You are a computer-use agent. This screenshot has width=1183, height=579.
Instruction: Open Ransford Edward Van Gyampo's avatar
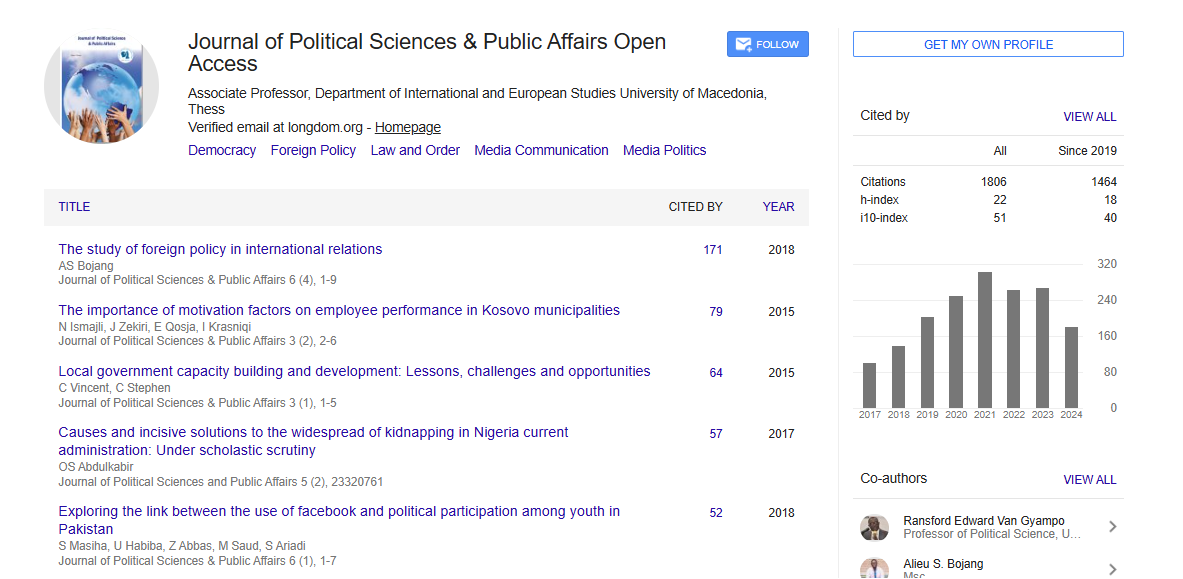(x=874, y=528)
